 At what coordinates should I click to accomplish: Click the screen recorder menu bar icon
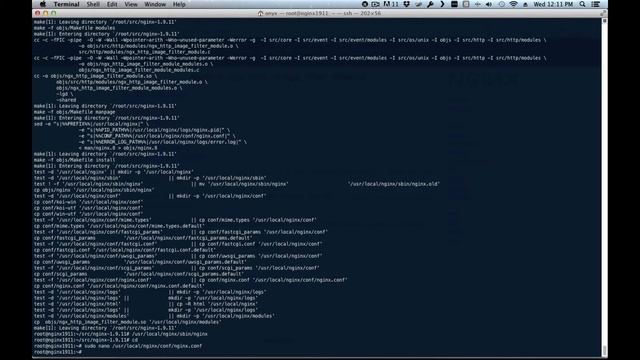(376, 4)
